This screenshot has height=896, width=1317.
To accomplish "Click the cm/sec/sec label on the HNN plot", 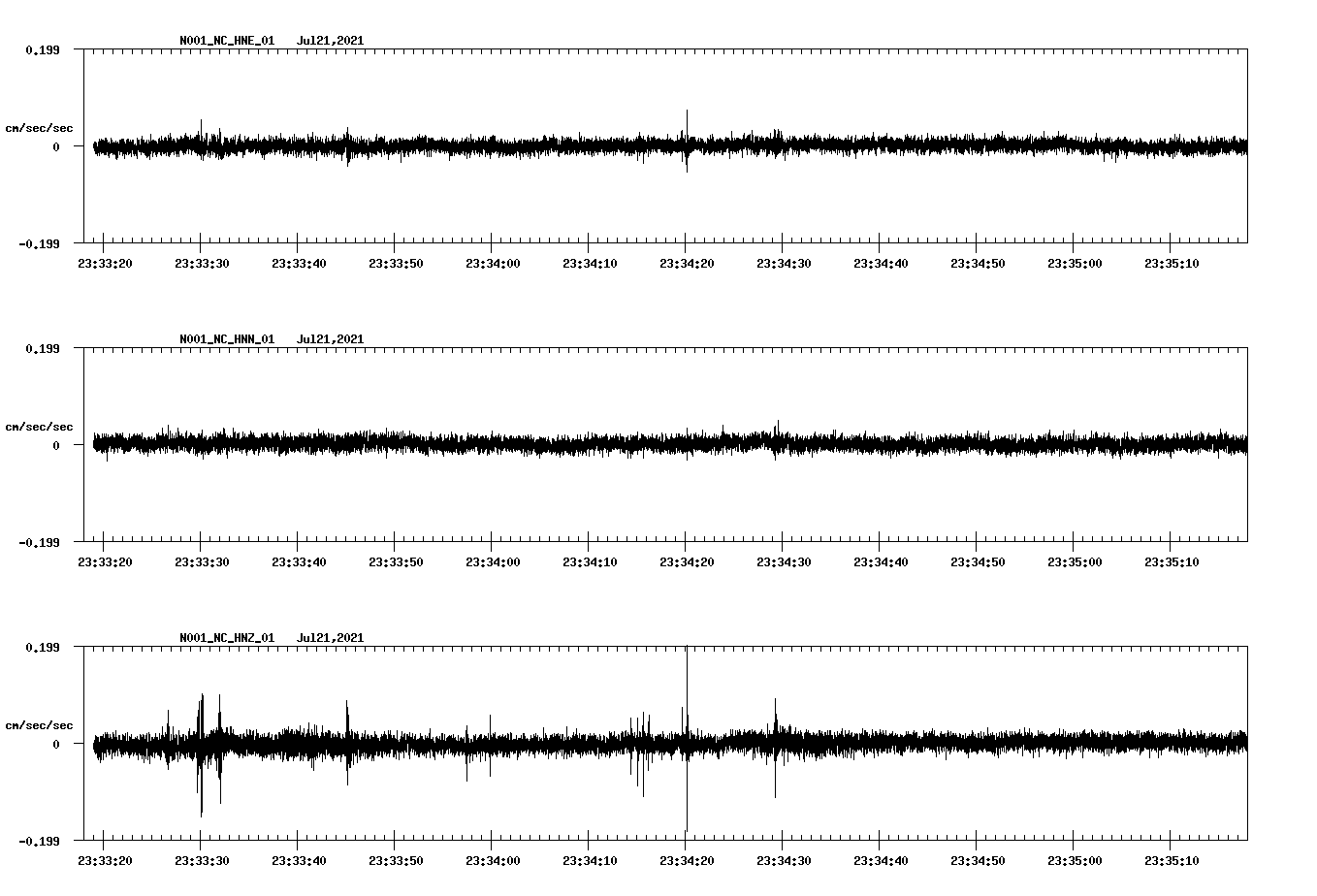I will point(40,426).
